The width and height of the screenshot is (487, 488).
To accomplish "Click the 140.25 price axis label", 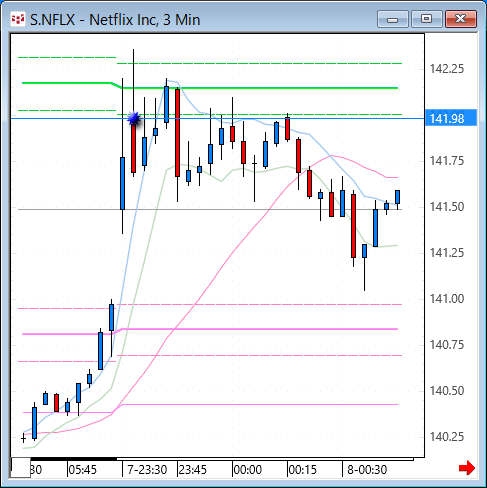I will pos(447,437).
